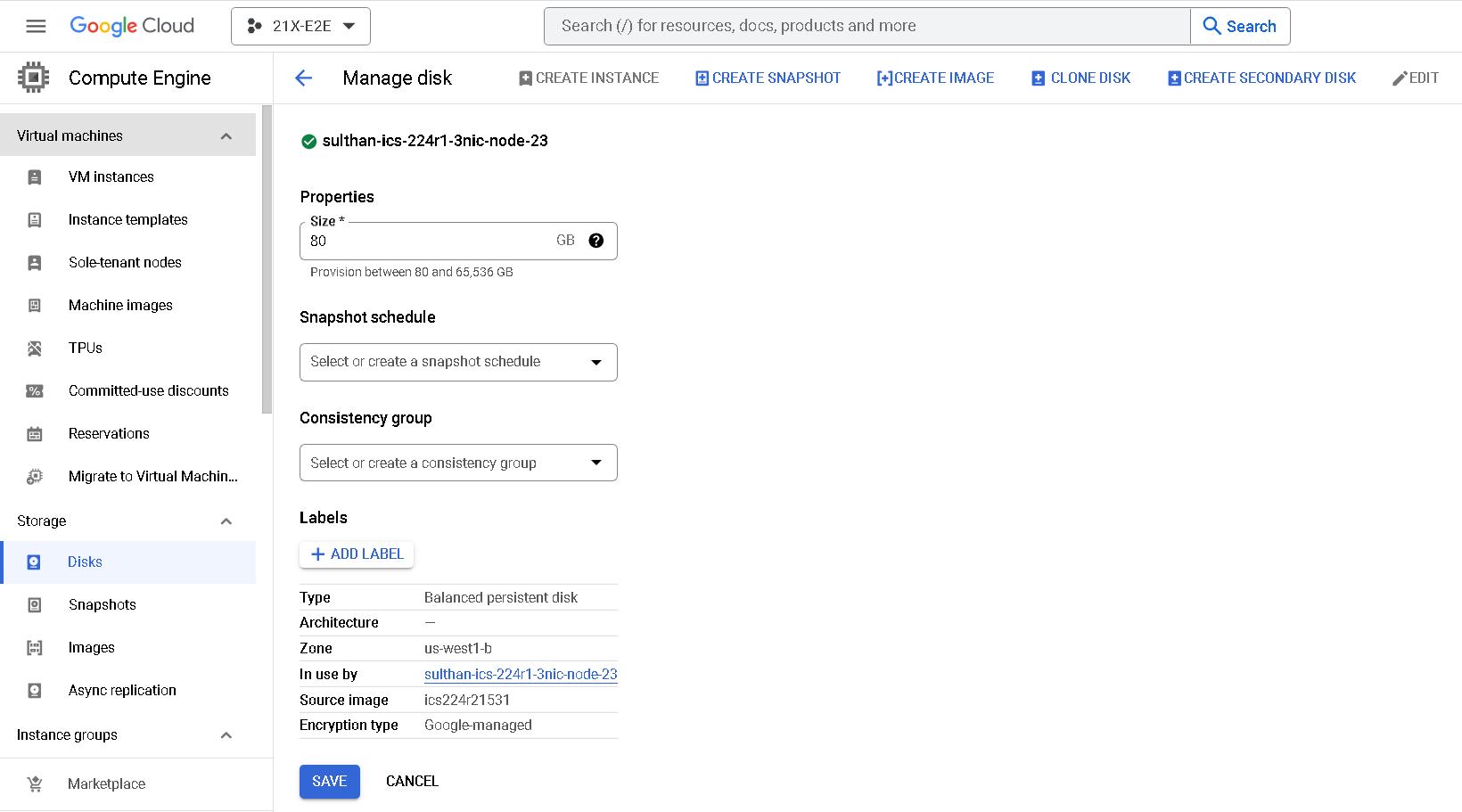Click Create Snapshot in the toolbar
This screenshot has height=812, width=1462.
tap(768, 78)
